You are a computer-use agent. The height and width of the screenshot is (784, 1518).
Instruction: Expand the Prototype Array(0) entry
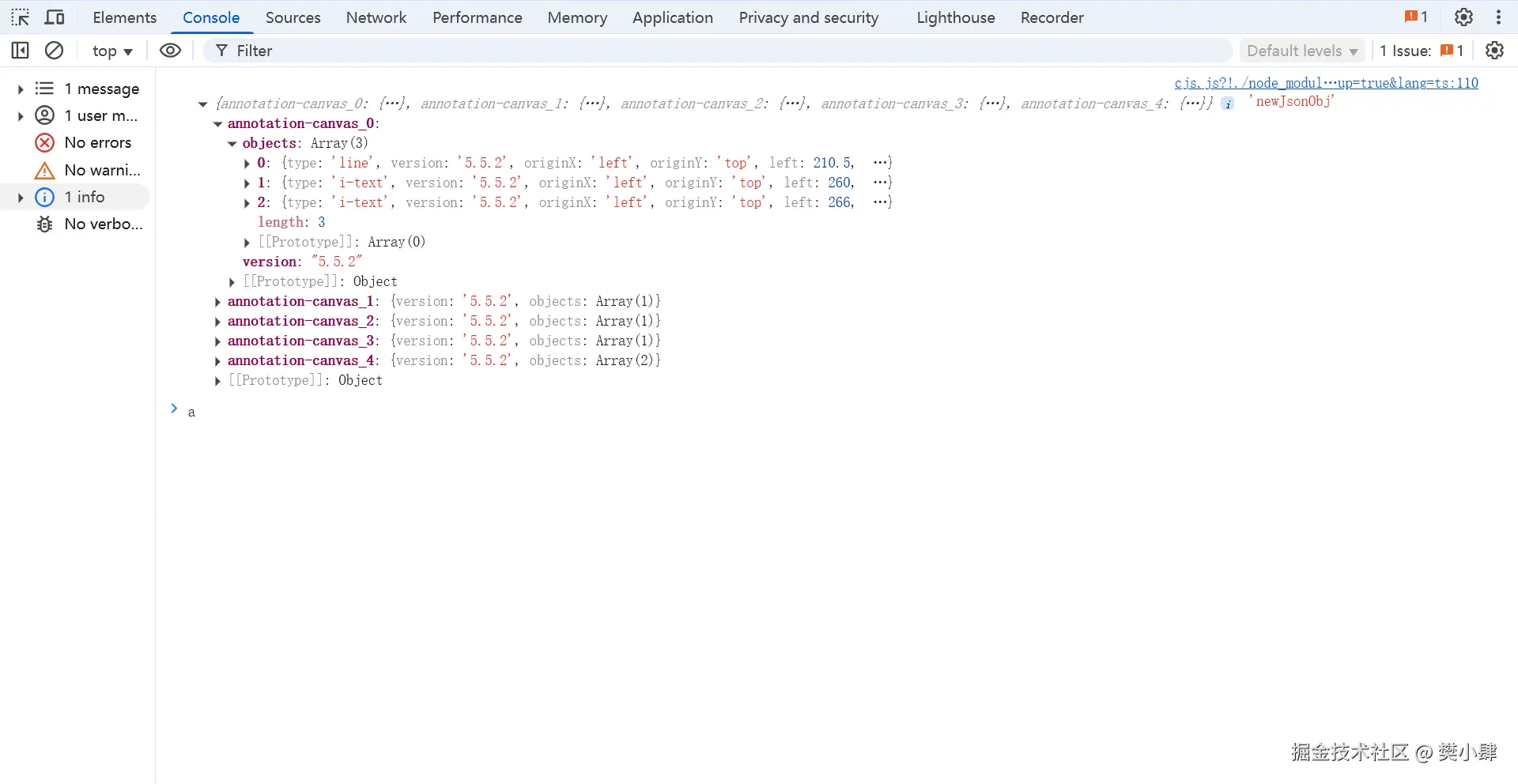tap(247, 243)
